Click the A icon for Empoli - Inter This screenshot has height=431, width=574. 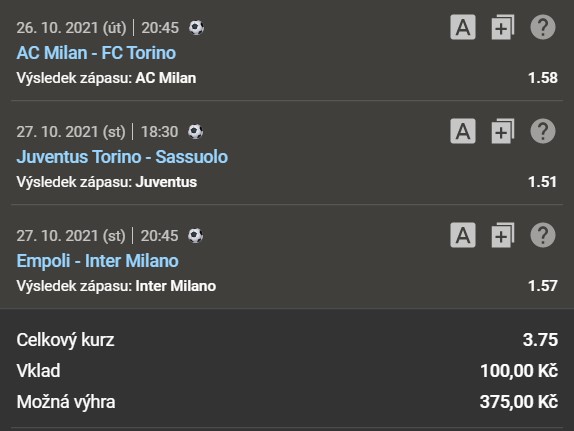[463, 235]
